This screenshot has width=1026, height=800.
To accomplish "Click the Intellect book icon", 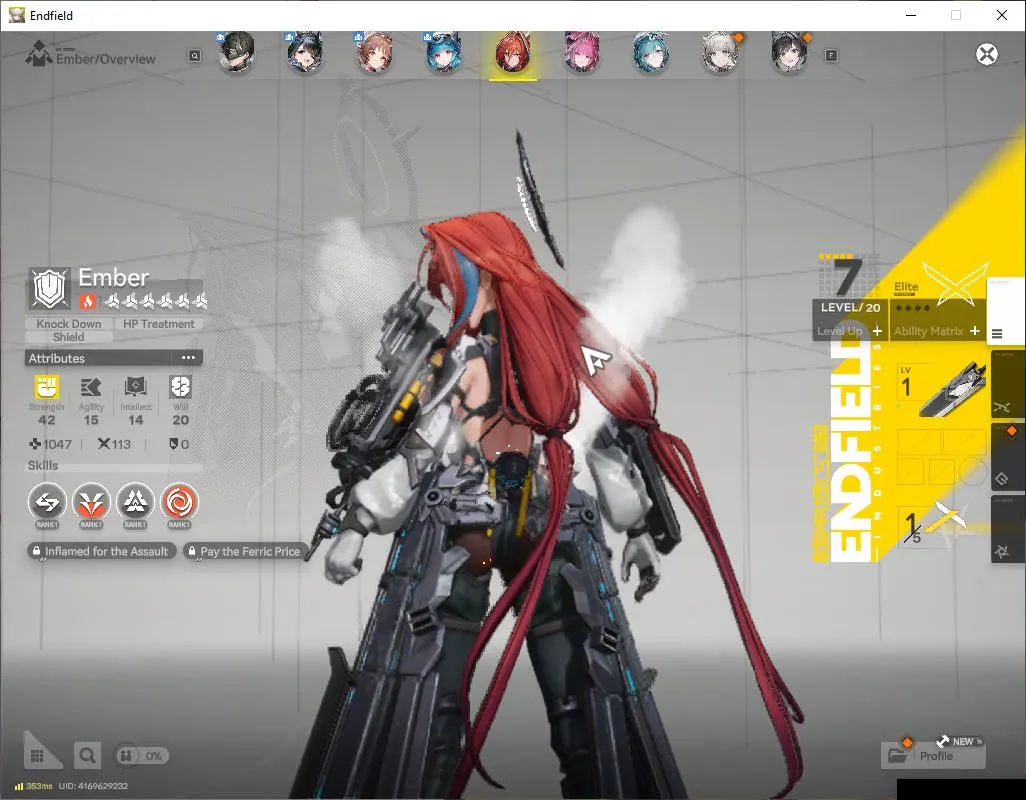I will [135, 387].
